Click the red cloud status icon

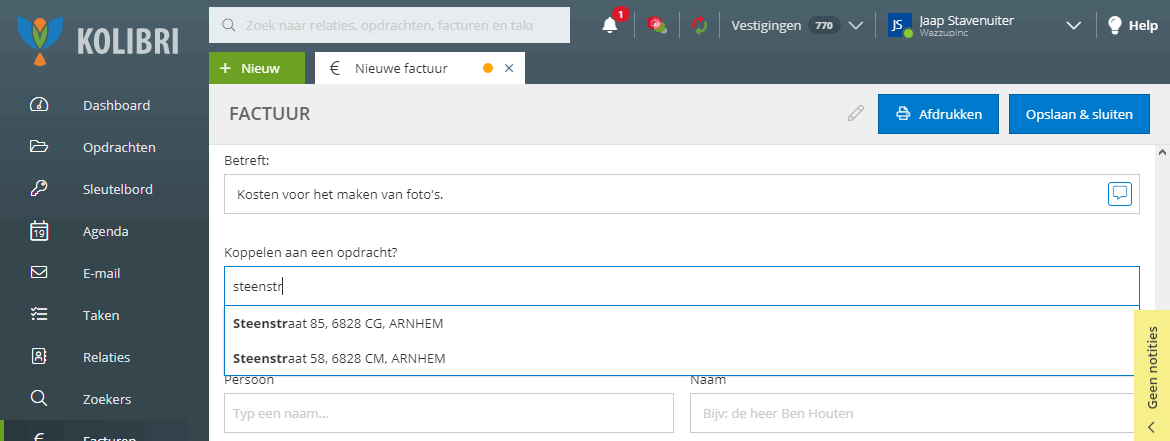tap(657, 25)
